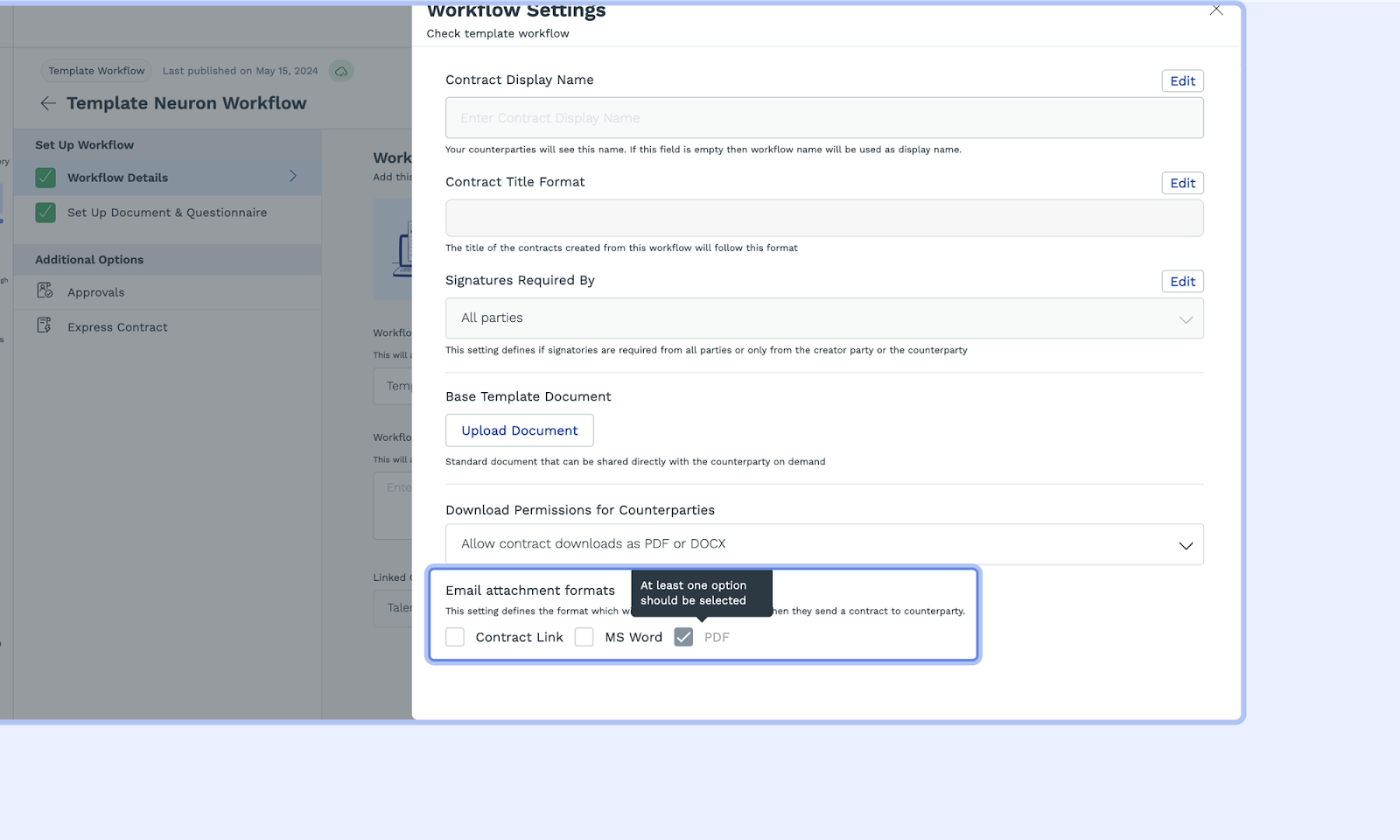The height and width of the screenshot is (840, 1400).
Task: Go back using the arrow beside Template Neuron Workflow
Action: pyautogui.click(x=48, y=103)
